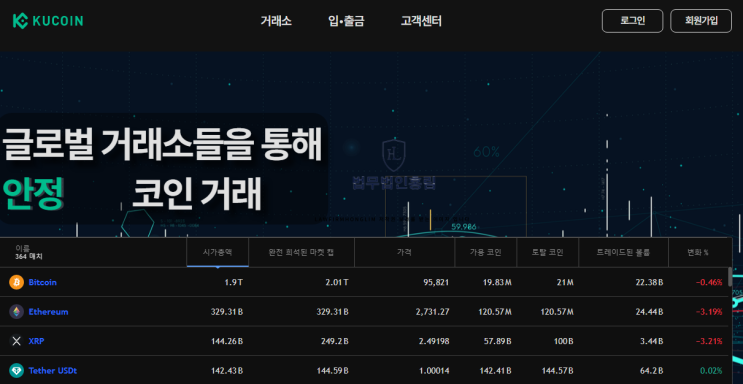The height and width of the screenshot is (384, 743).
Task: Click the XRP coin icon
Action: [17, 341]
